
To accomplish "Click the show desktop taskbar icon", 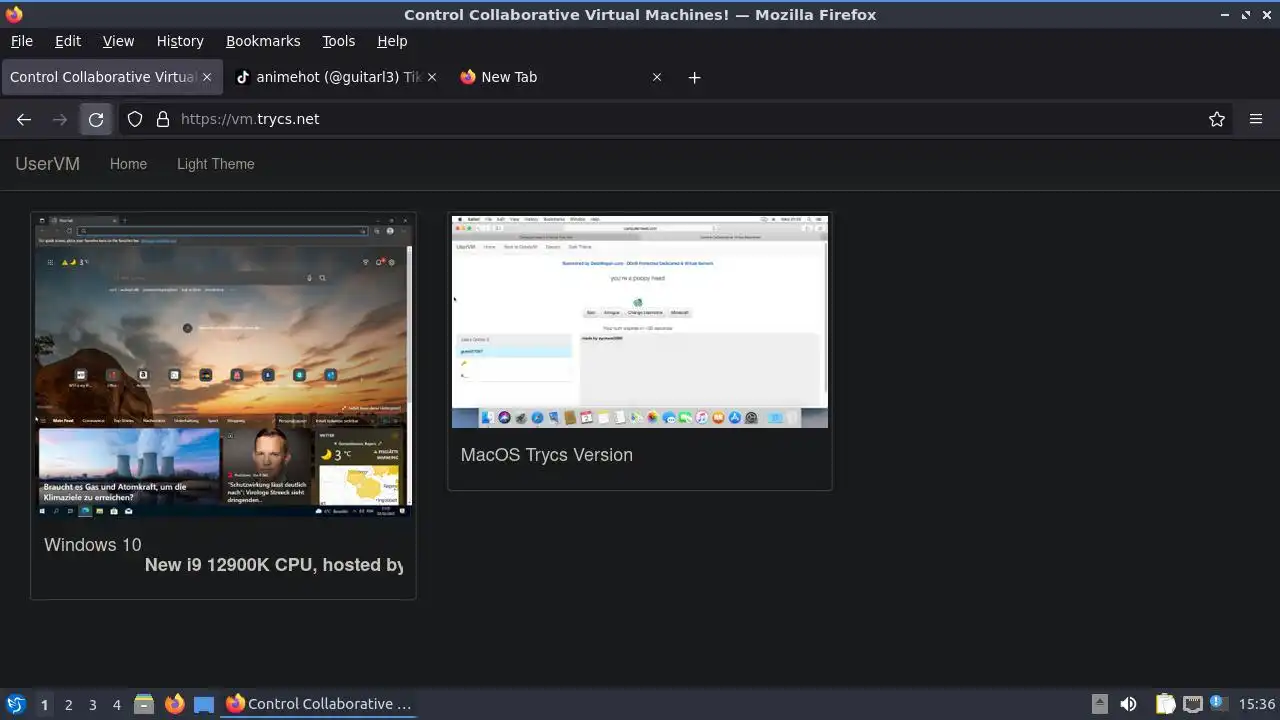I will (x=204, y=704).
